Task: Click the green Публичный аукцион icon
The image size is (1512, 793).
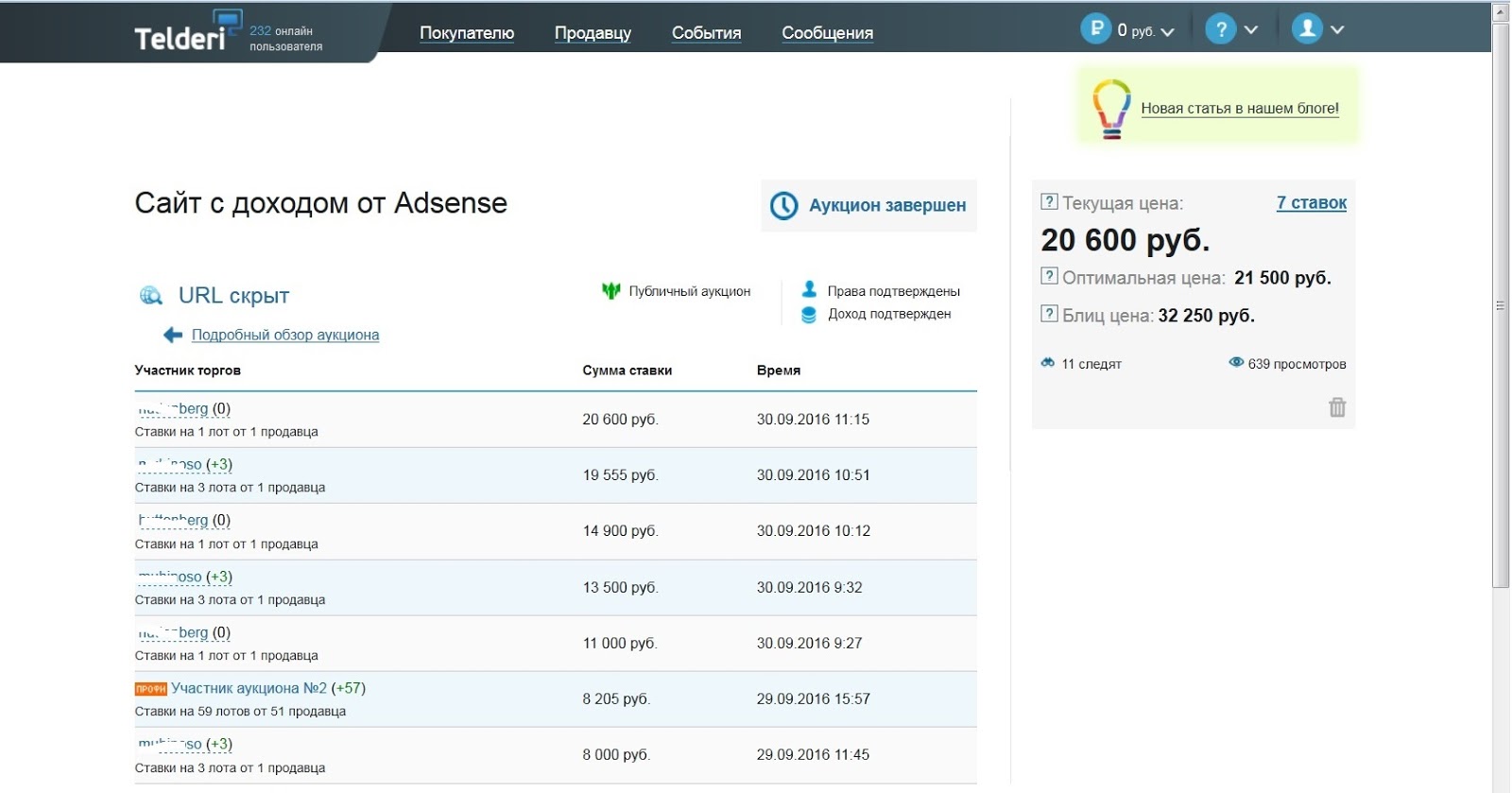Action: coord(611,290)
